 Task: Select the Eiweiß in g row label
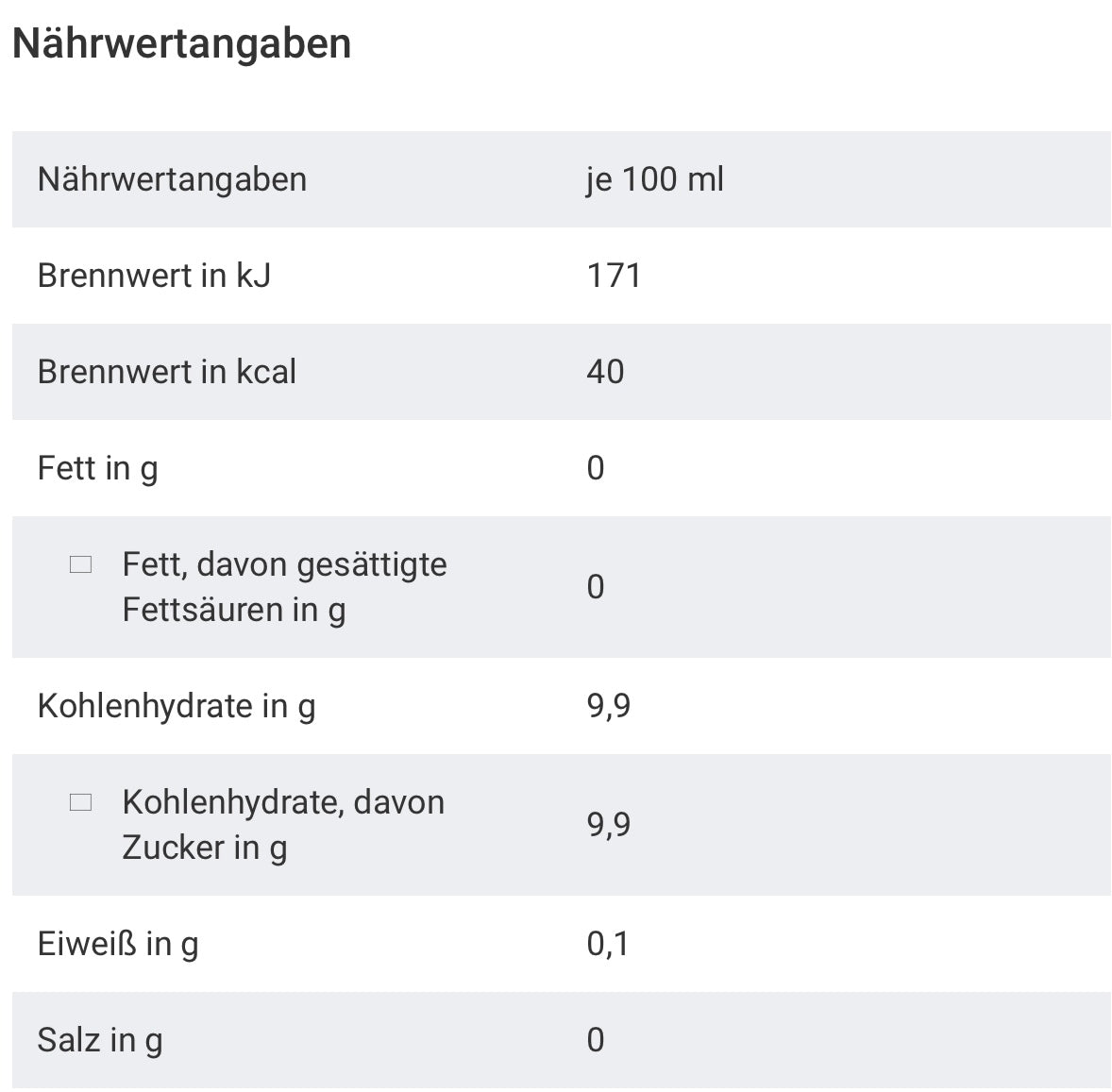pyautogui.click(x=118, y=944)
